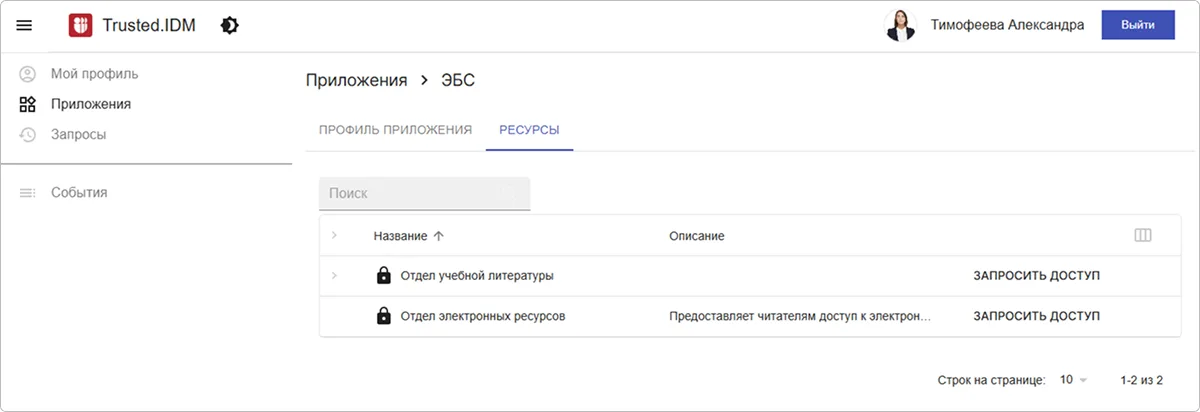Switch to Профиль приложения tab
This screenshot has width=1200, height=412.
tap(395, 130)
